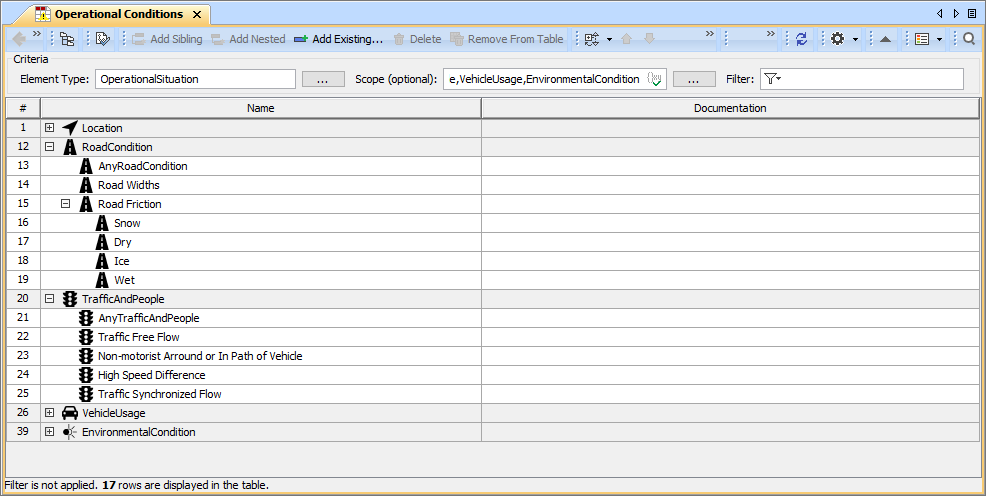986x496 pixels.
Task: Click the Element Type browse button
Action: click(323, 79)
